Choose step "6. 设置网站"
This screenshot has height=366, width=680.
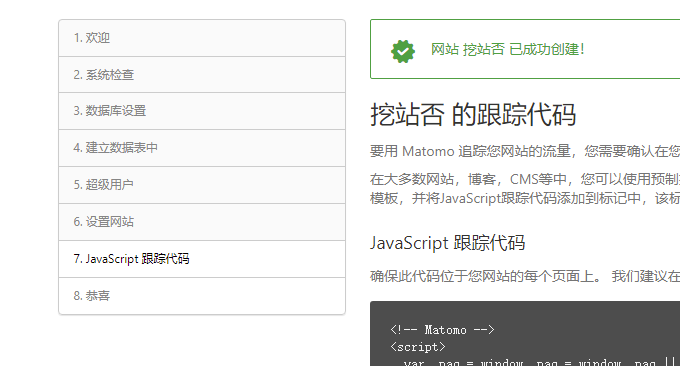point(202,222)
